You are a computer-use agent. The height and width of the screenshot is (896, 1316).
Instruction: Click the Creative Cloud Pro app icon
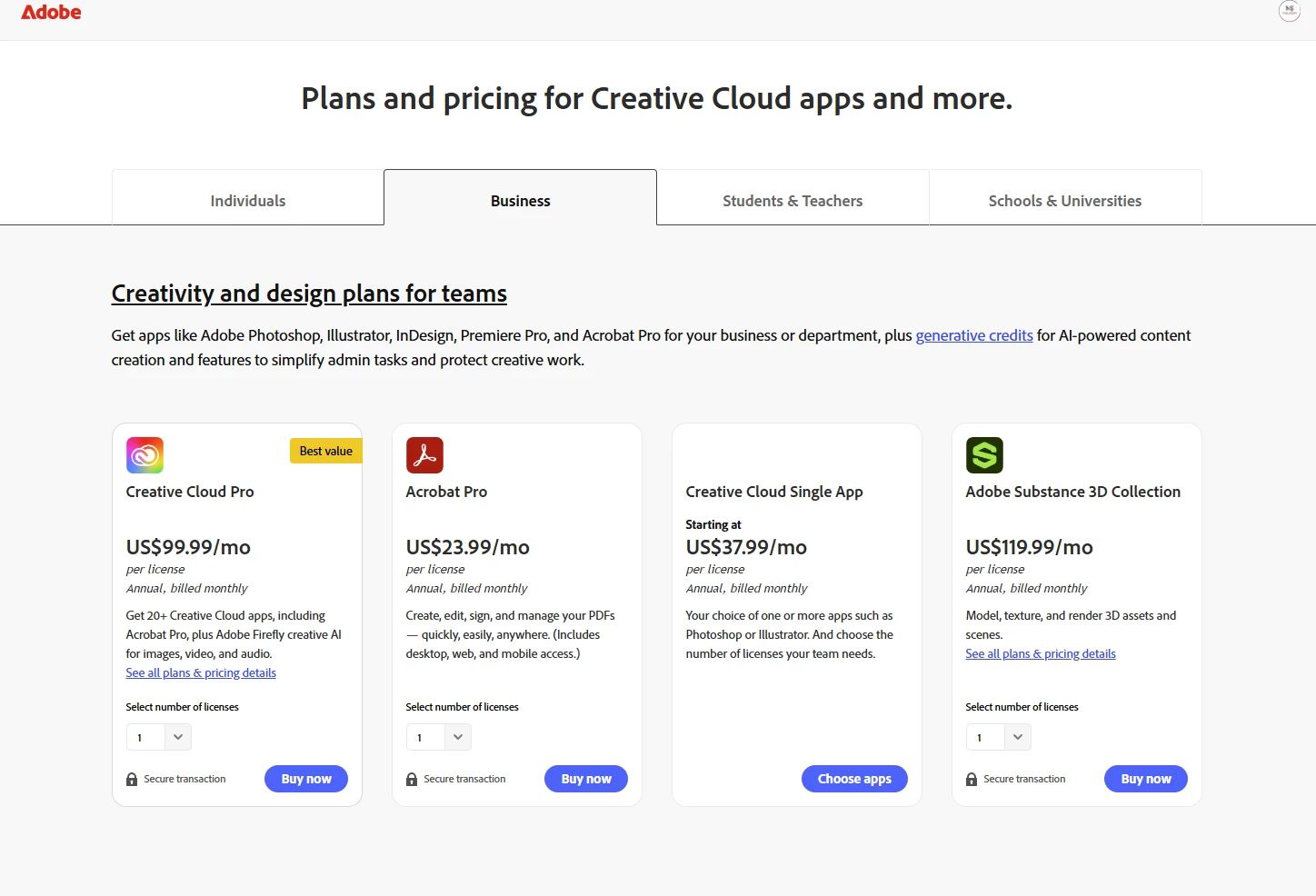[145, 455]
